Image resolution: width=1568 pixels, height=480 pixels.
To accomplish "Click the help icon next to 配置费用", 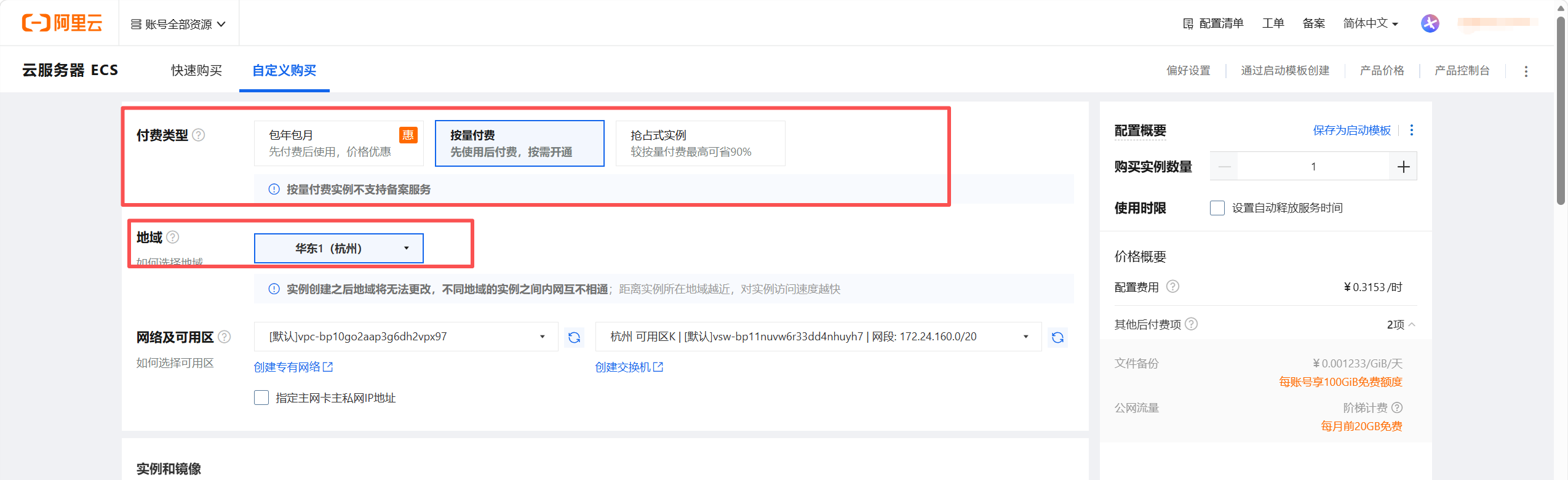I will tap(1172, 287).
